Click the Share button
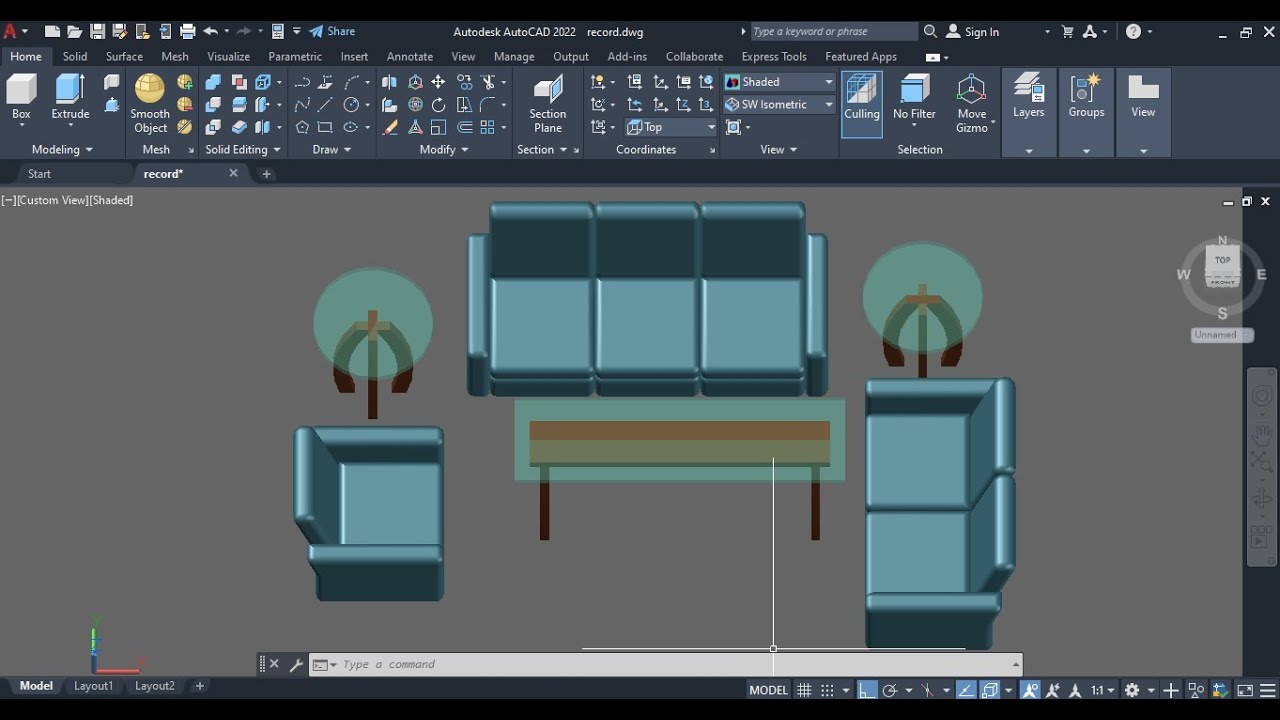 (x=332, y=32)
